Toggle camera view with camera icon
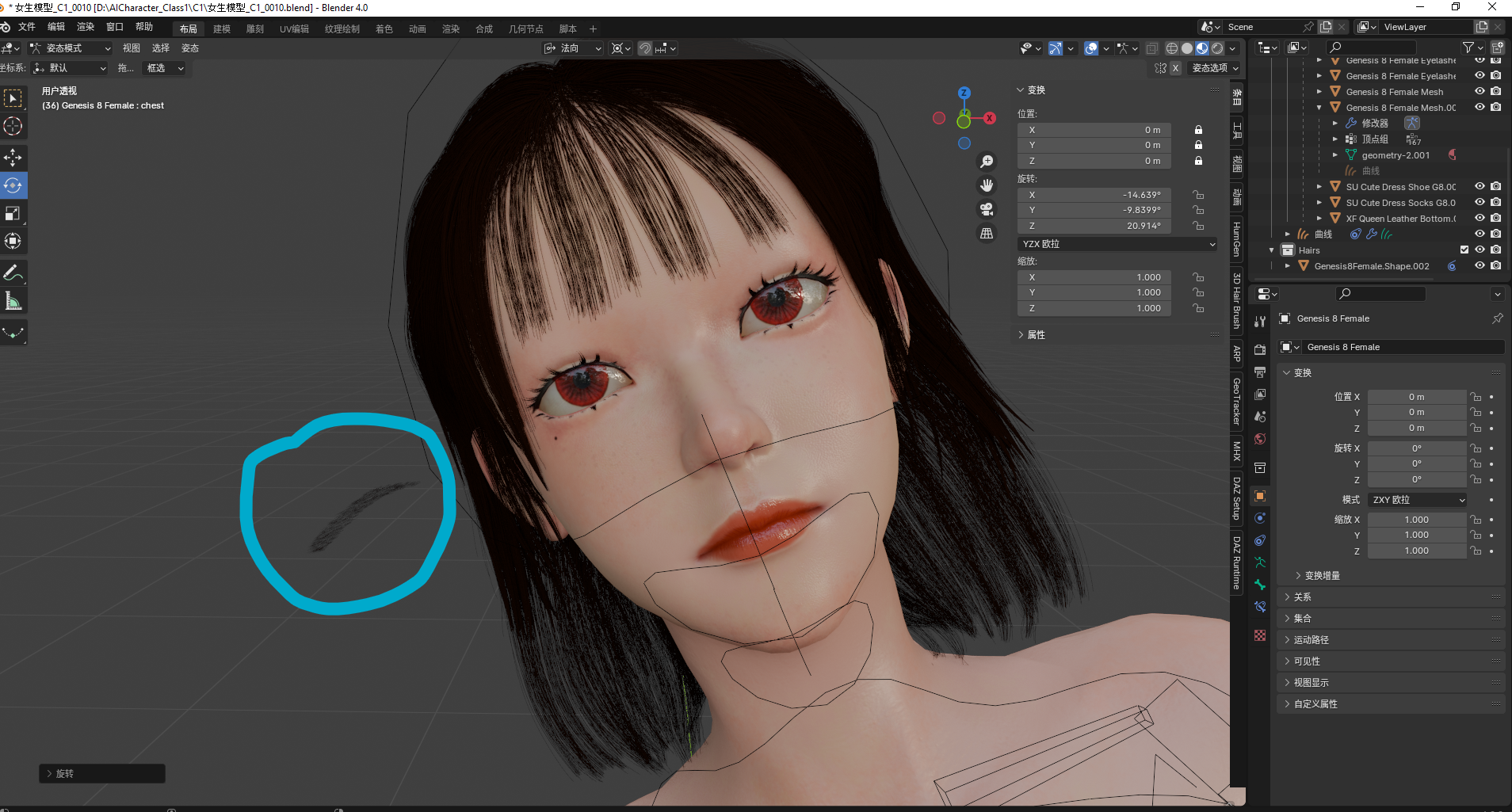Viewport: 1512px width, 812px height. click(987, 209)
